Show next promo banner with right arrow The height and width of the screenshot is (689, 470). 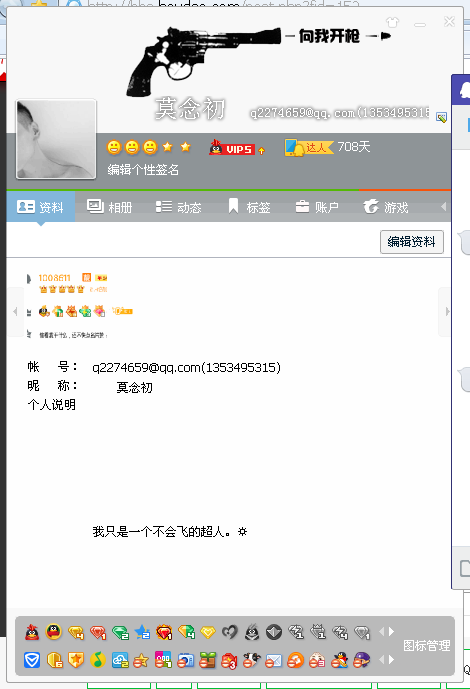pyautogui.click(x=445, y=312)
